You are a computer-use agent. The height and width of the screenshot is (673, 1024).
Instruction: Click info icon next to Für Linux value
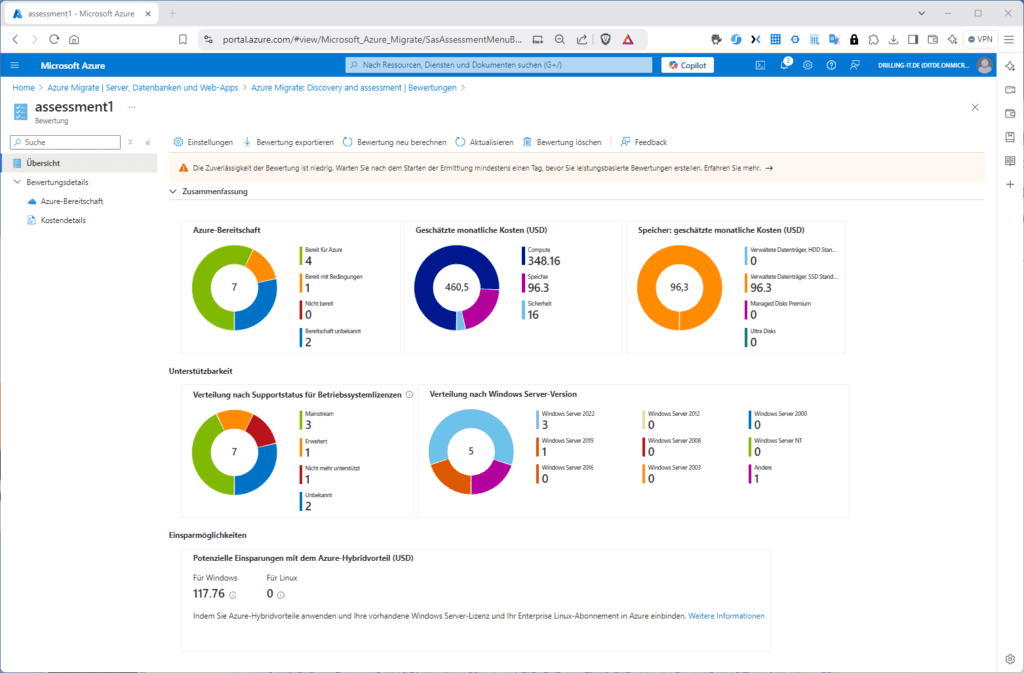(x=281, y=595)
